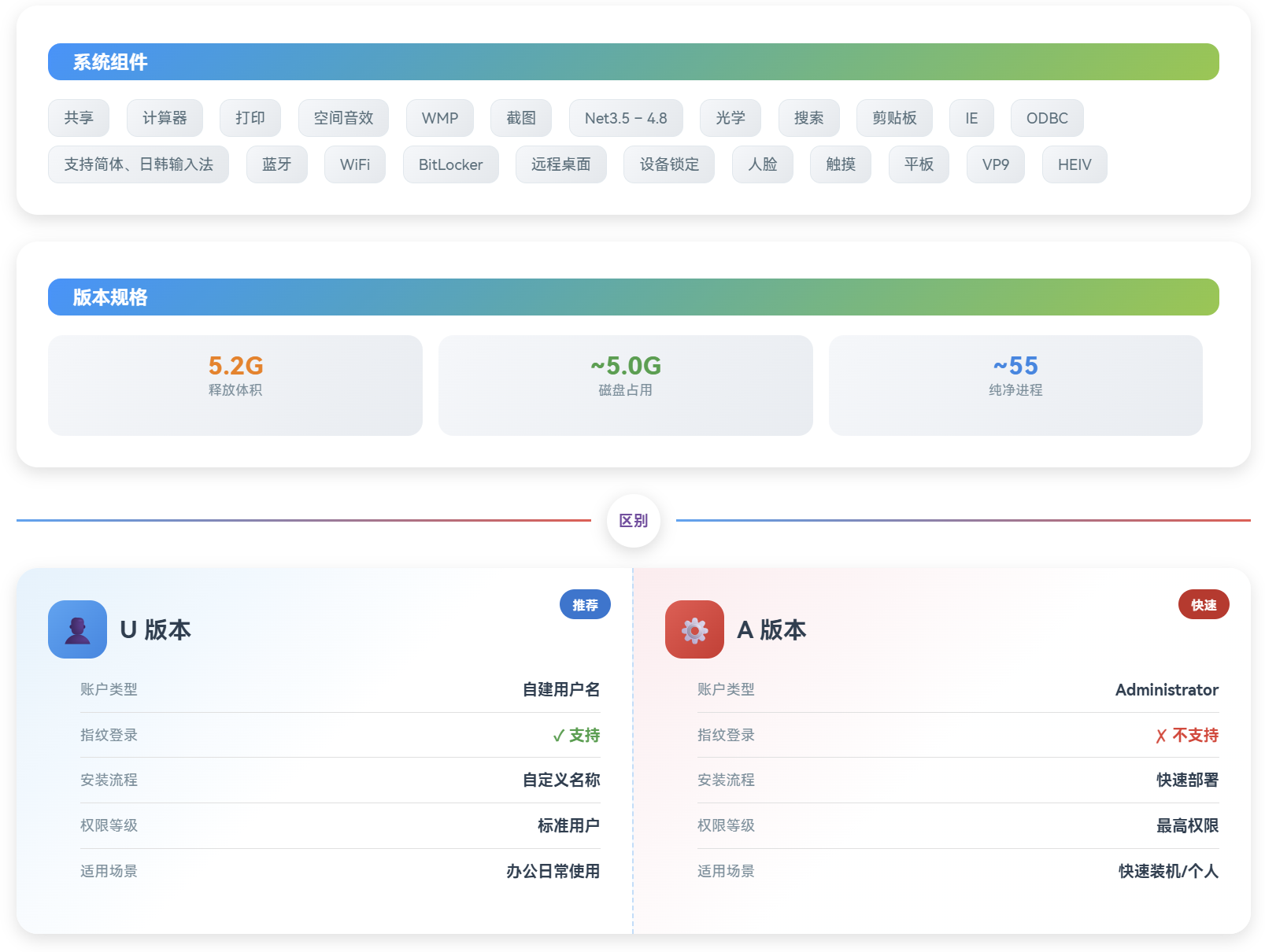Click the 快速装机/个人 value
Viewport: 1265px width, 952px height.
[1169, 871]
